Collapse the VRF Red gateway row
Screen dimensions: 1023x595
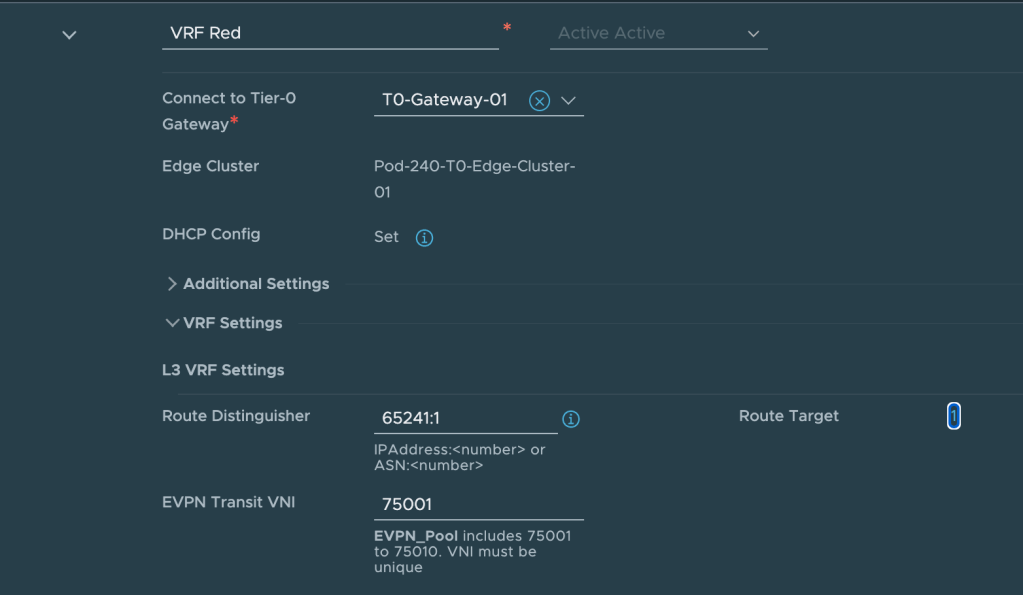click(69, 35)
